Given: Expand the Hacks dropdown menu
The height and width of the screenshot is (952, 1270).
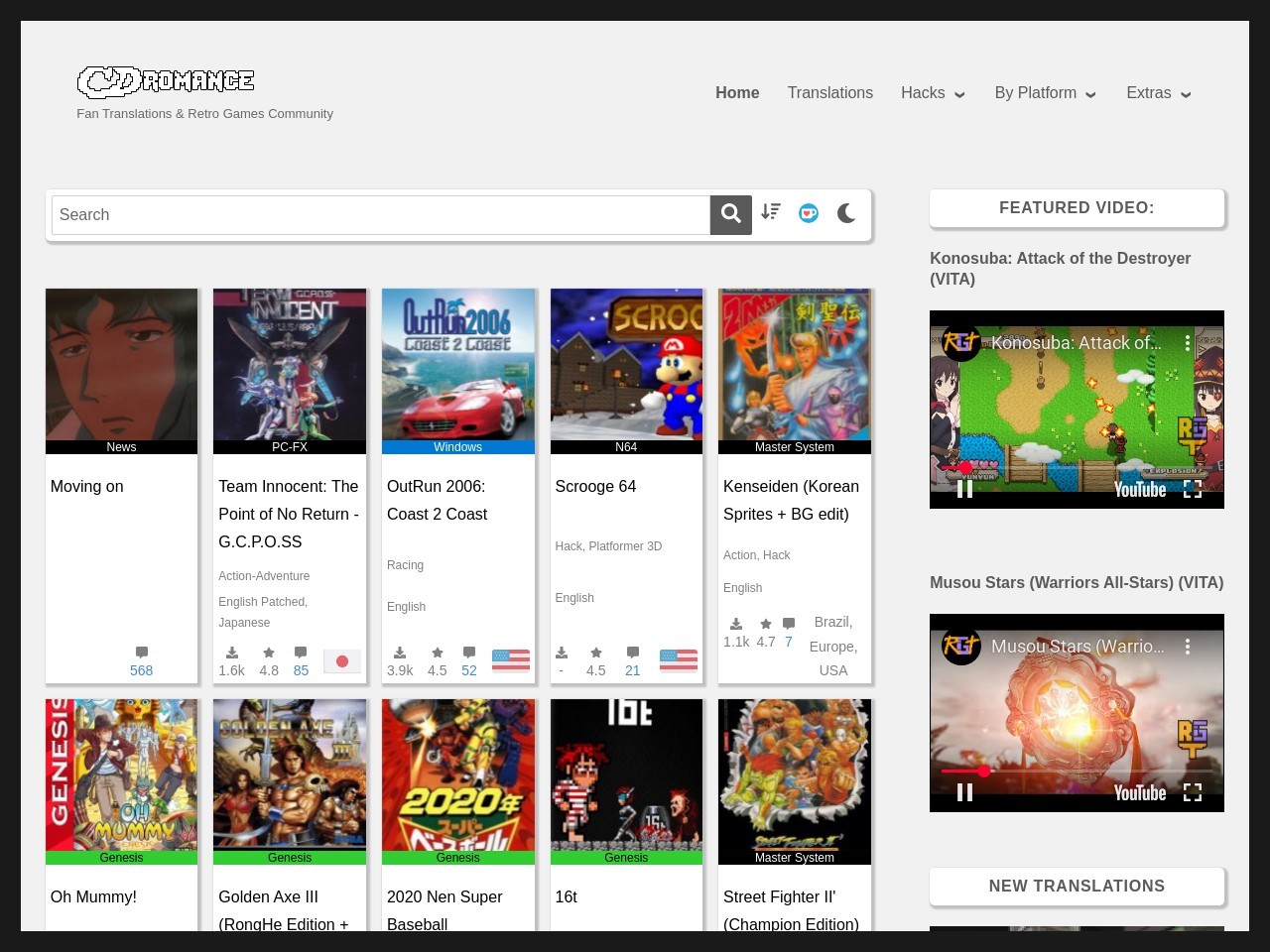Looking at the screenshot, I should (x=934, y=92).
